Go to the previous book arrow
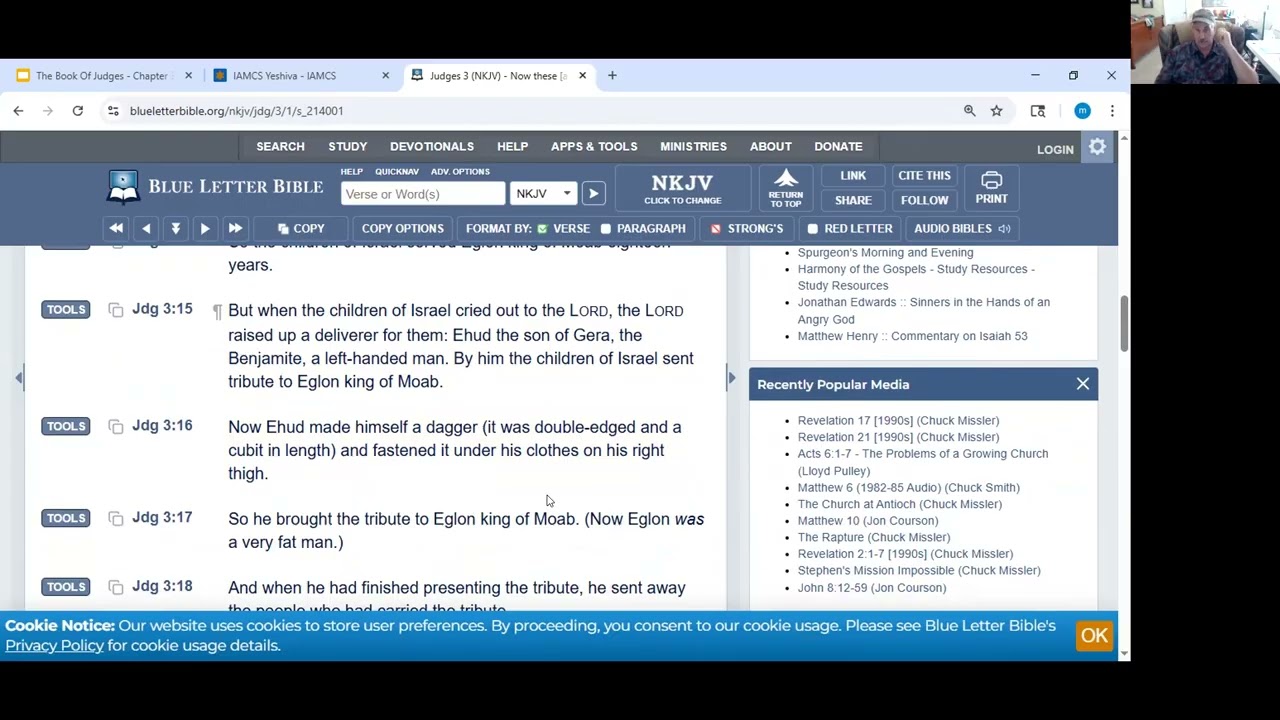Image resolution: width=1280 pixels, height=720 pixels. point(116,228)
